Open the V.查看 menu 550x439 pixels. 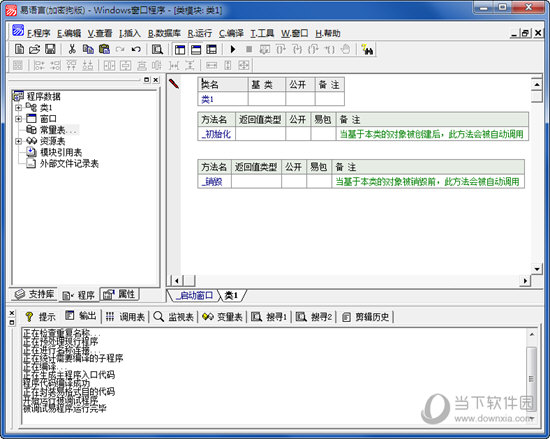coord(100,33)
